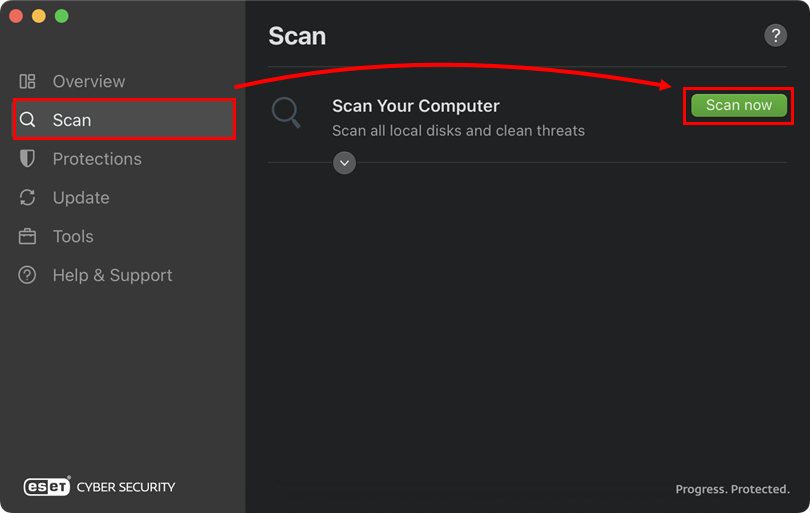The height and width of the screenshot is (513, 810).
Task: Open the Tools section label
Action: (73, 237)
